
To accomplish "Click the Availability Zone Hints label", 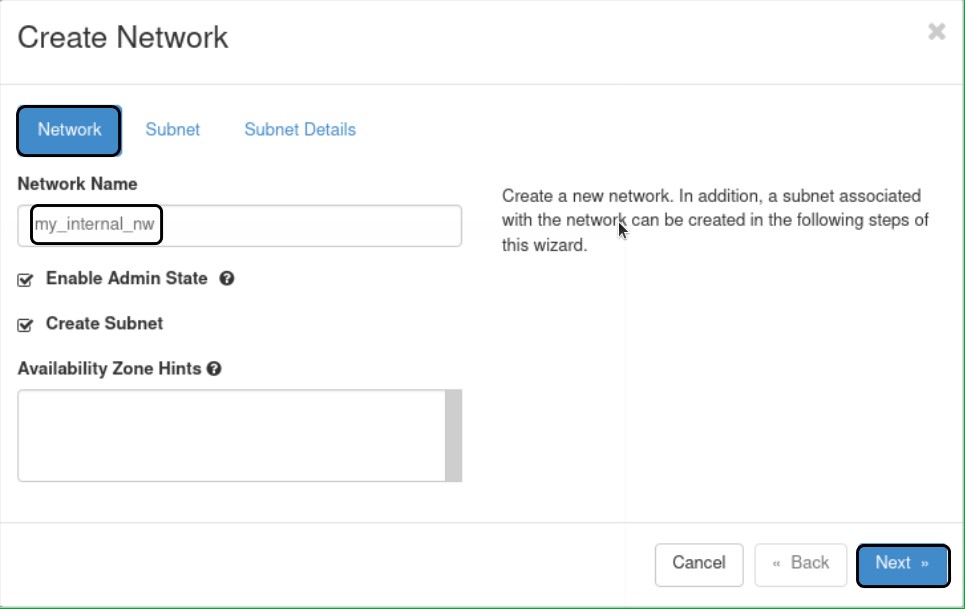I will (x=110, y=369).
